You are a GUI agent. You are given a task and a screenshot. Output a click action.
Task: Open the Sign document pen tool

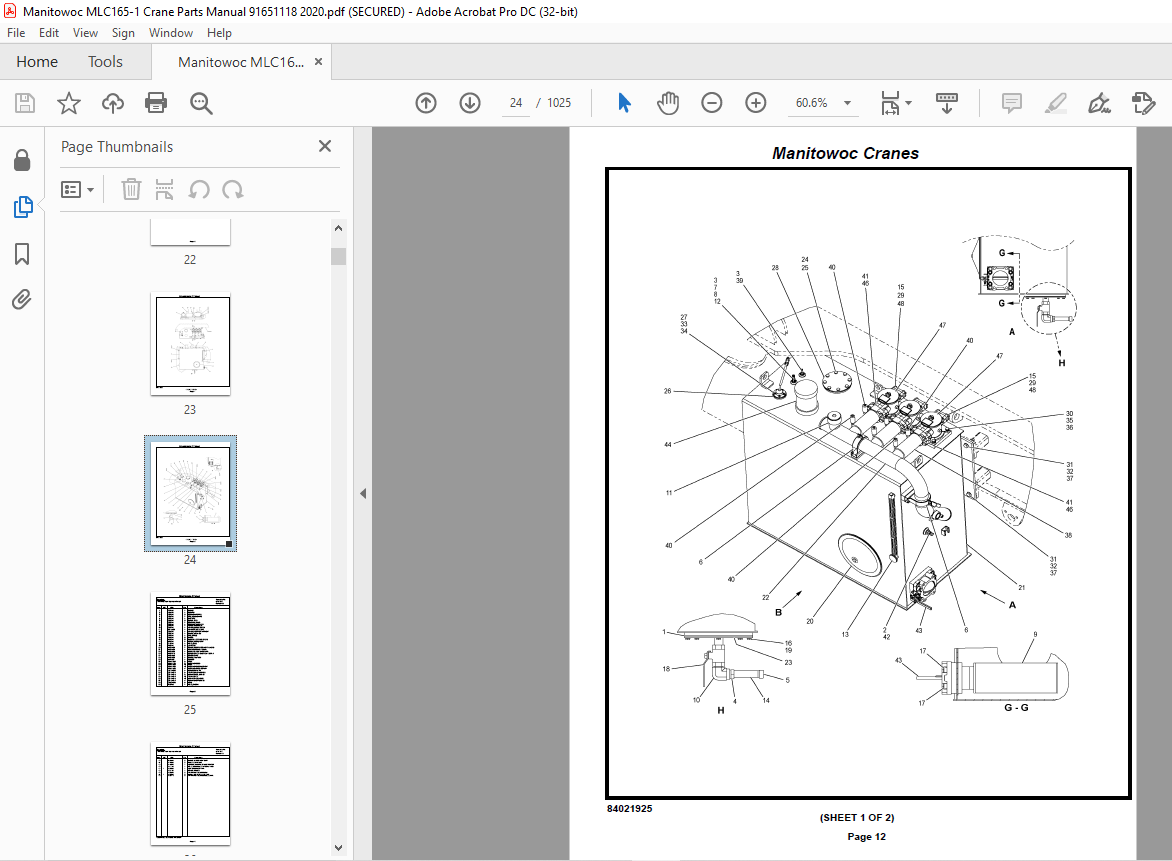click(x=1099, y=103)
